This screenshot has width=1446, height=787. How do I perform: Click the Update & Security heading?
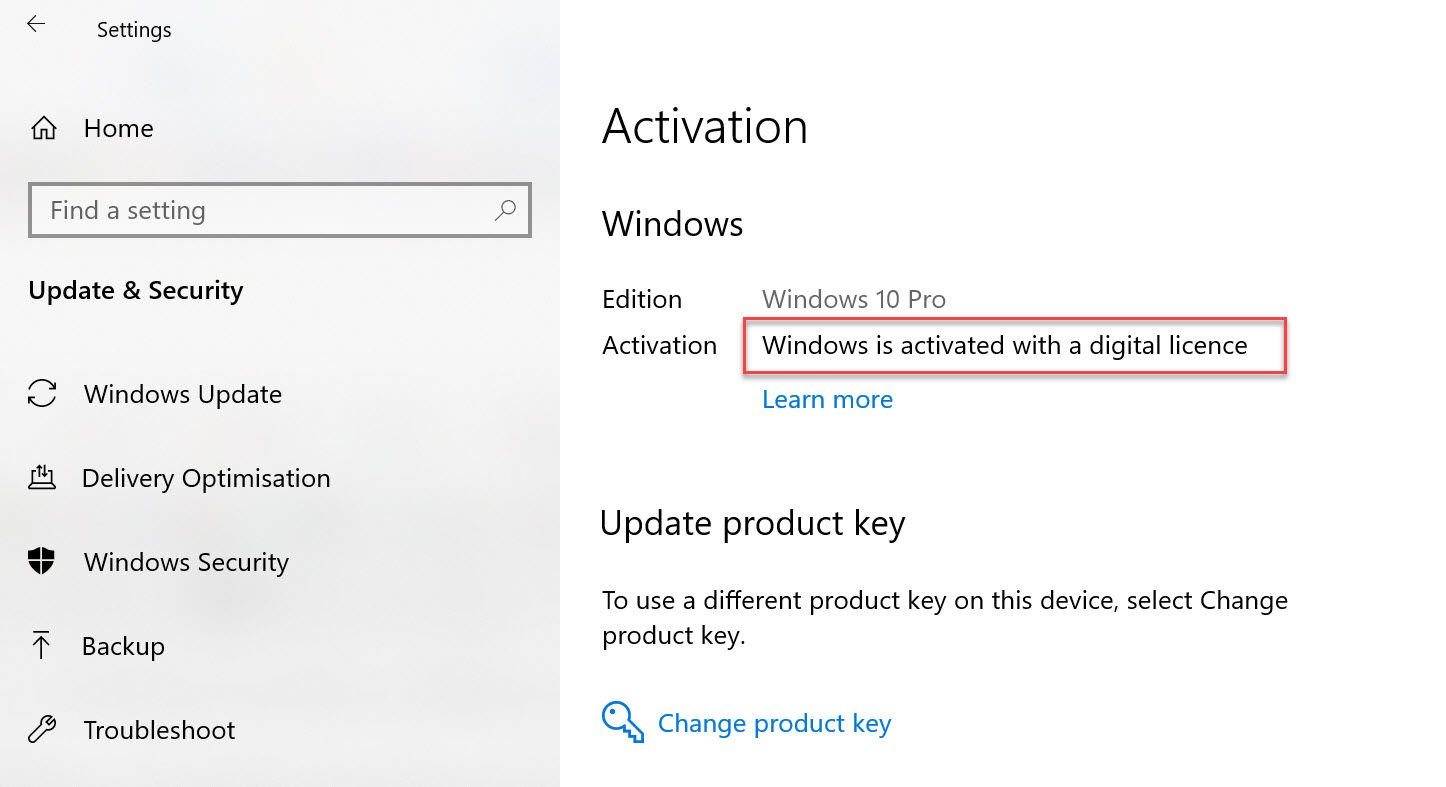point(135,290)
